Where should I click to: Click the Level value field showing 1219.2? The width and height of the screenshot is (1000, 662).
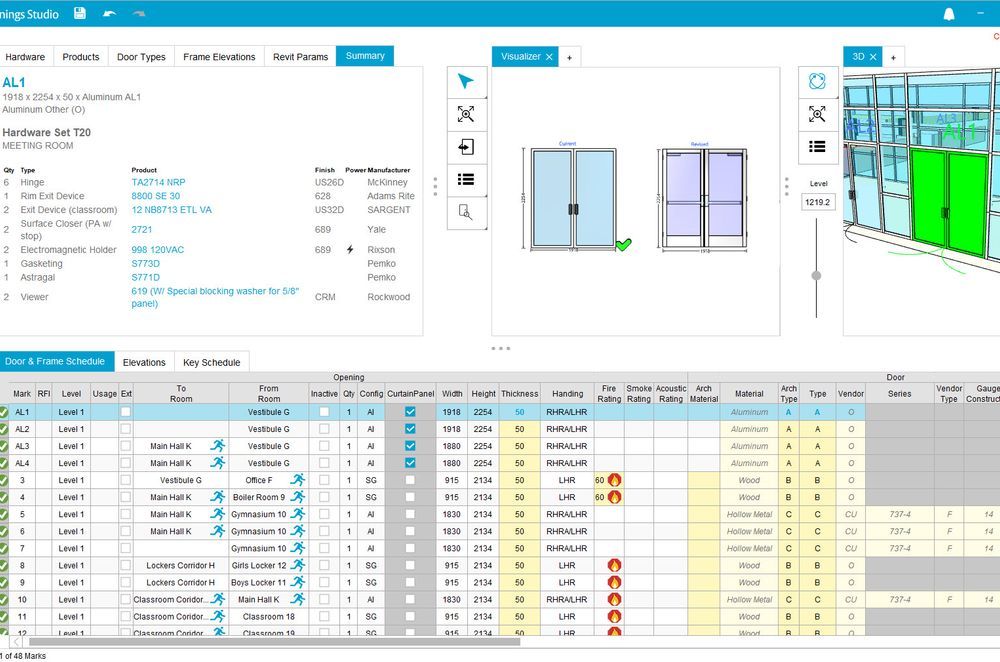point(817,203)
